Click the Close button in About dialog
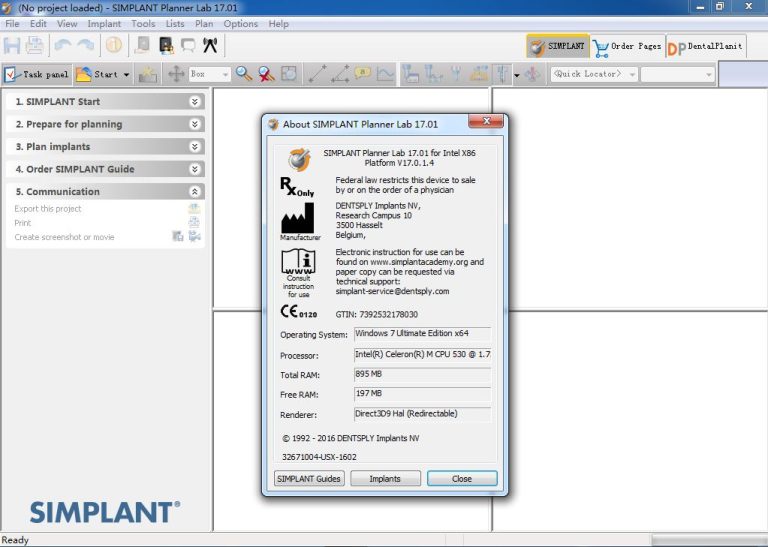 click(x=461, y=478)
